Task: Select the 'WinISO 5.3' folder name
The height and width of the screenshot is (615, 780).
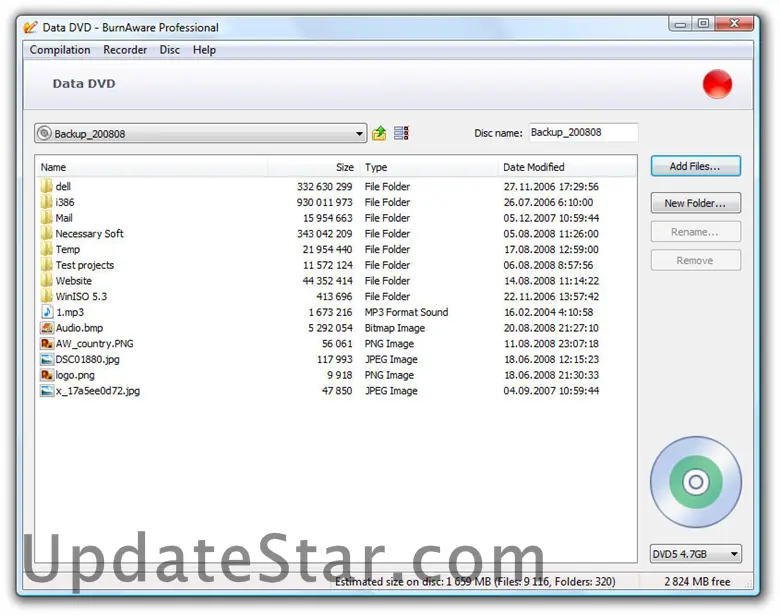Action: click(81, 296)
